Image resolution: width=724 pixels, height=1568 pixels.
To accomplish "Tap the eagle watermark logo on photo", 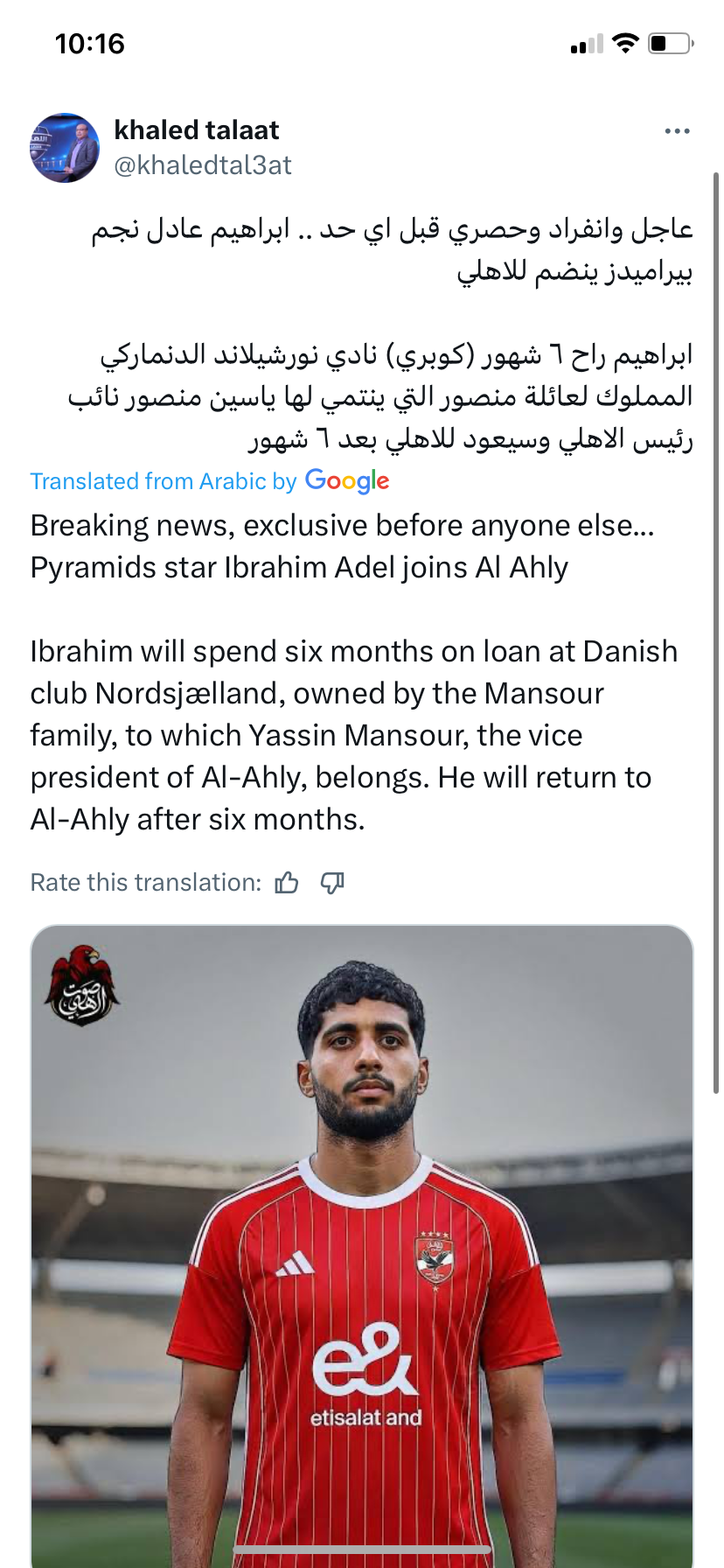I will click(81, 985).
